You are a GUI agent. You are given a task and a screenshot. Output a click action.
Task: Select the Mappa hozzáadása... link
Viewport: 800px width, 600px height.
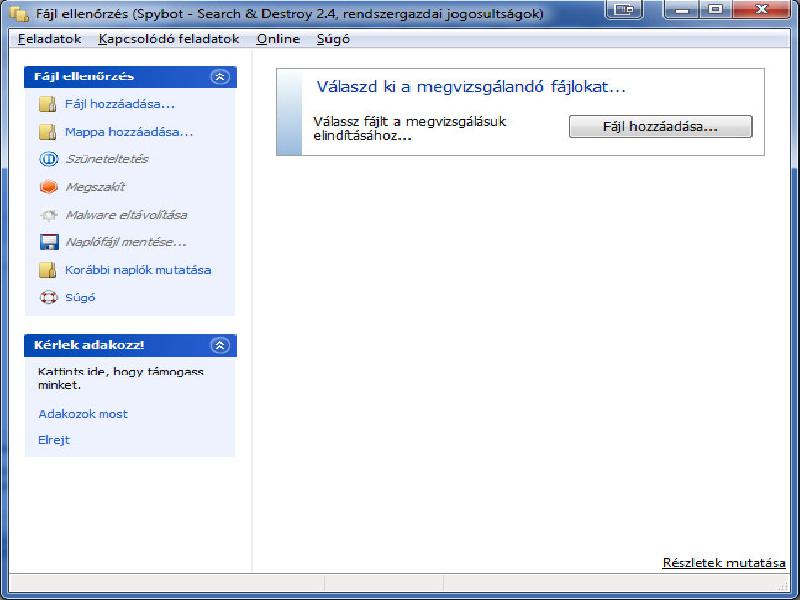[129, 132]
